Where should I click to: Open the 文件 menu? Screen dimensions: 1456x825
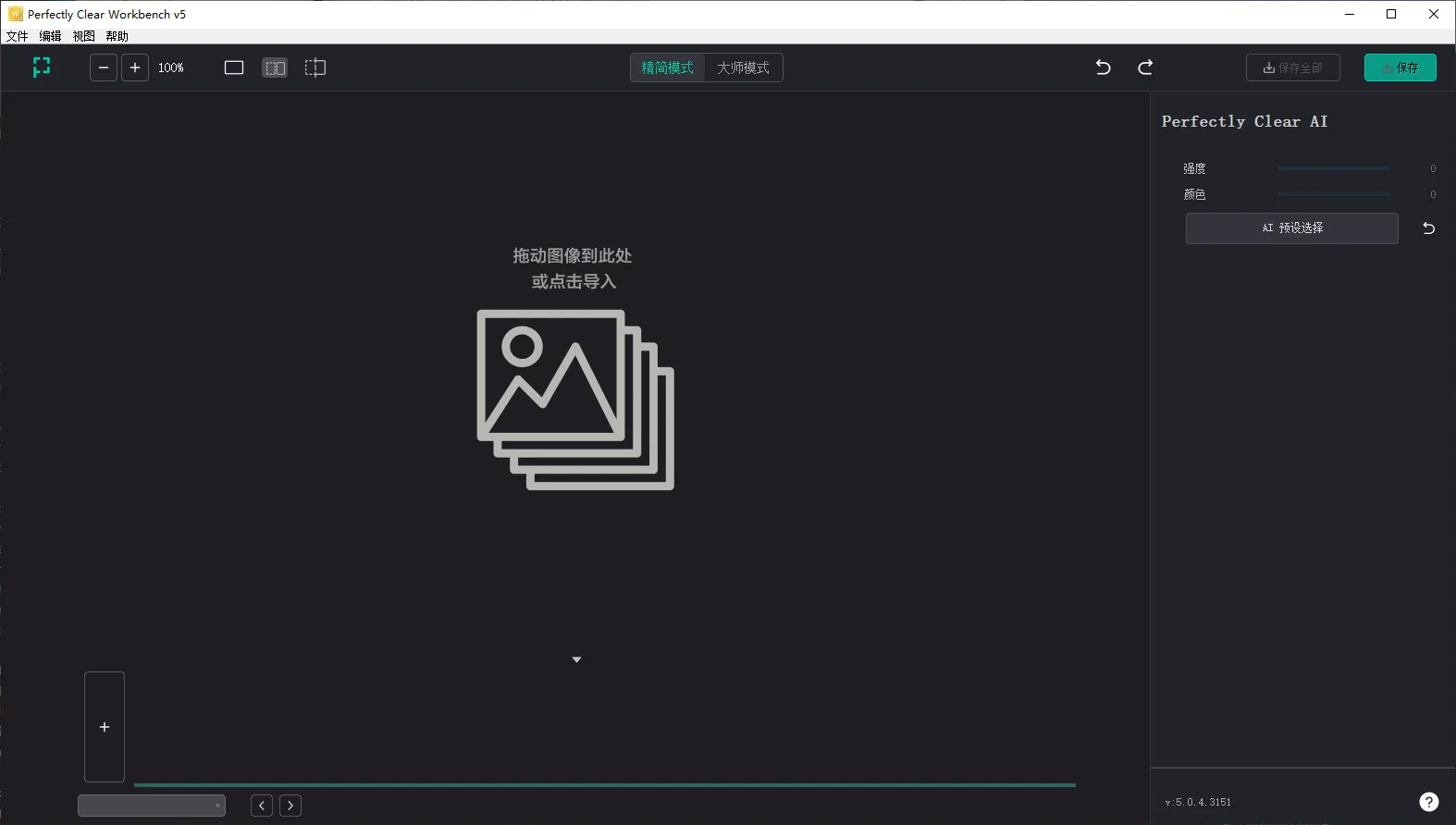pos(17,36)
